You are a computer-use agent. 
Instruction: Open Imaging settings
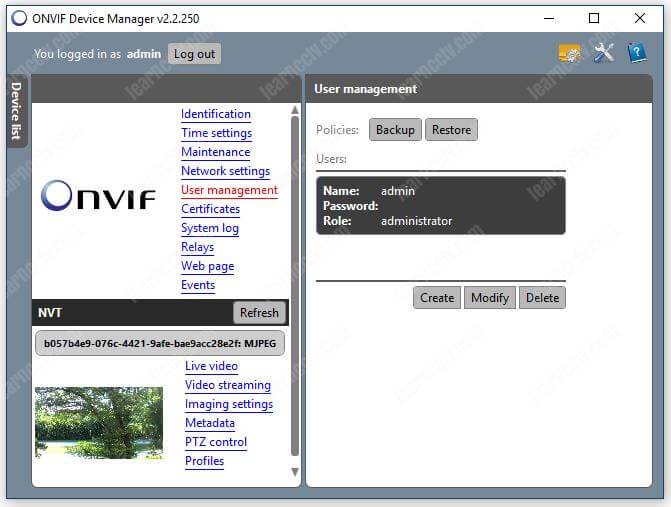tap(229, 404)
